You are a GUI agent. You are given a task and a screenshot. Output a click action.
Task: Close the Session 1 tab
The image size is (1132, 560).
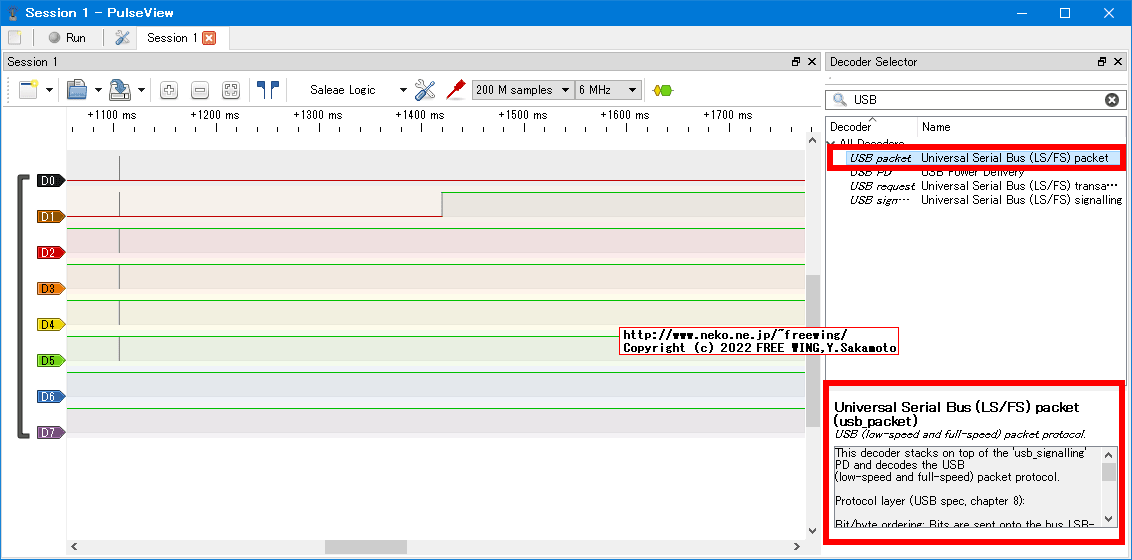point(209,38)
